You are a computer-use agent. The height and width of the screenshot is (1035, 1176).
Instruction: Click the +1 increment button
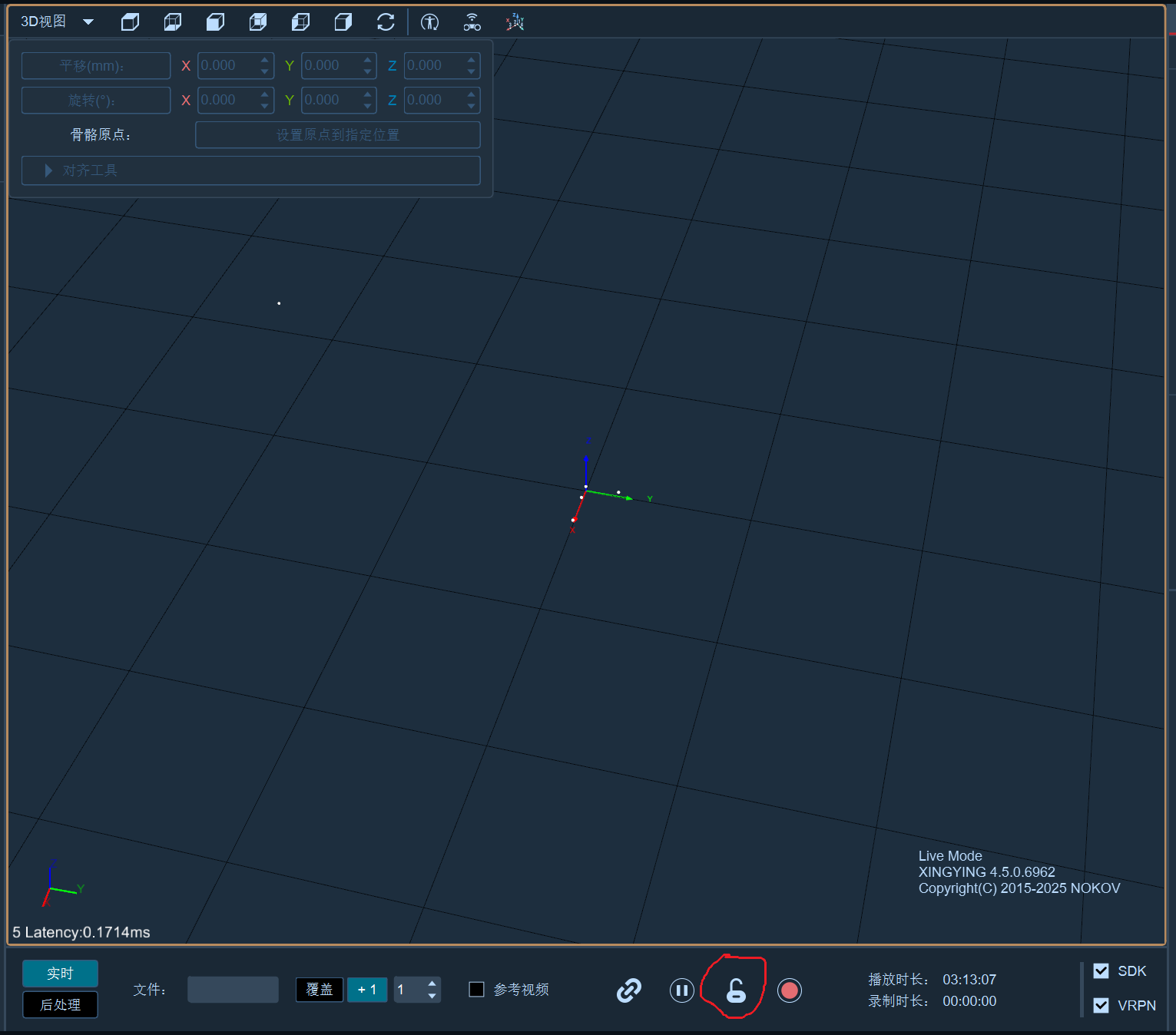pyautogui.click(x=367, y=990)
